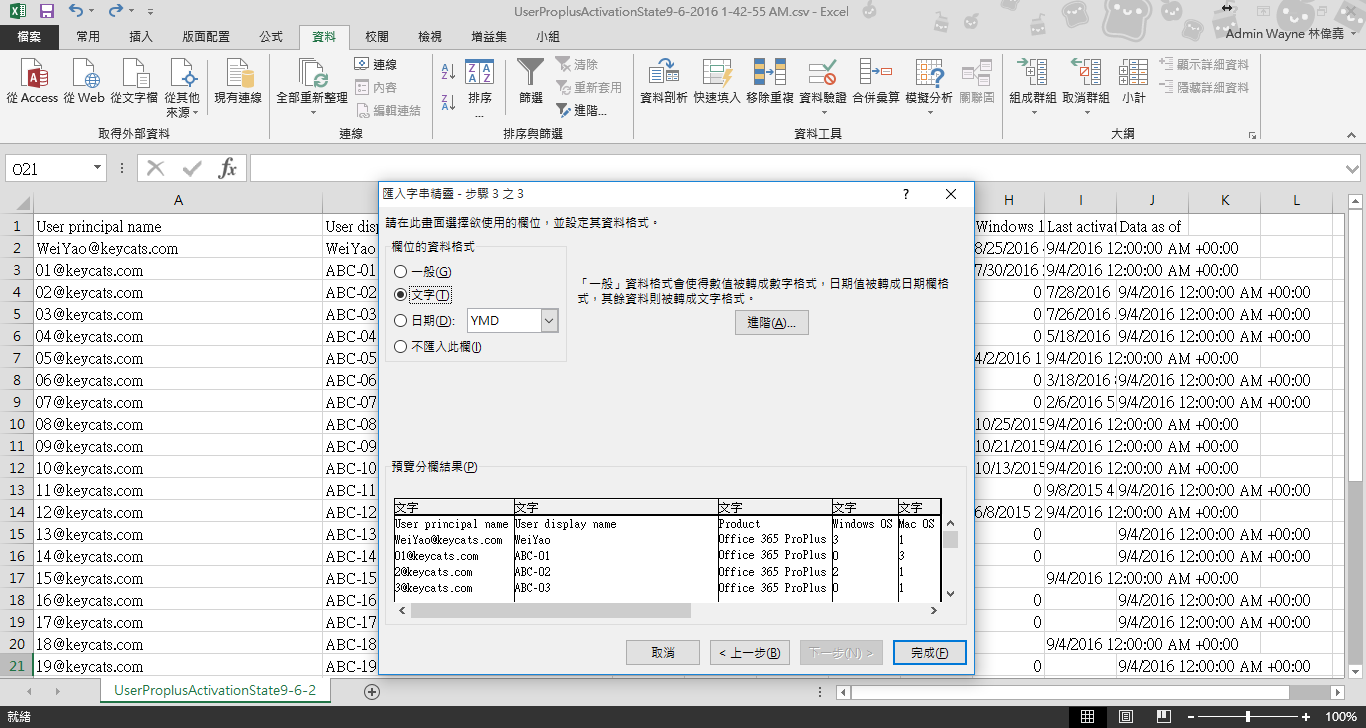Undo via quick access toolbar arrow

tap(77, 12)
